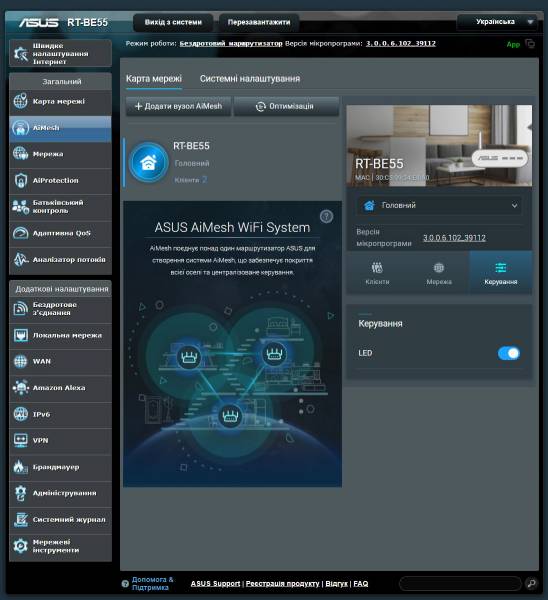The image size is (548, 600).
Task: Open the Головний role dropdown
Action: (439, 205)
